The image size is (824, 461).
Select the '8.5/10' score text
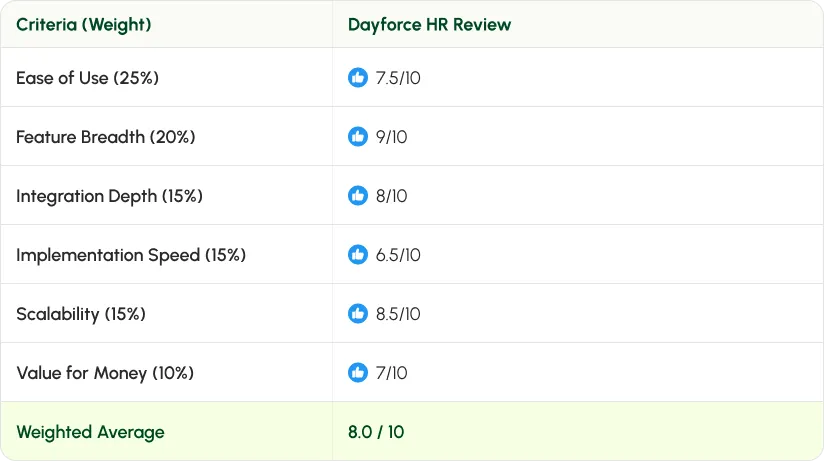coord(398,314)
